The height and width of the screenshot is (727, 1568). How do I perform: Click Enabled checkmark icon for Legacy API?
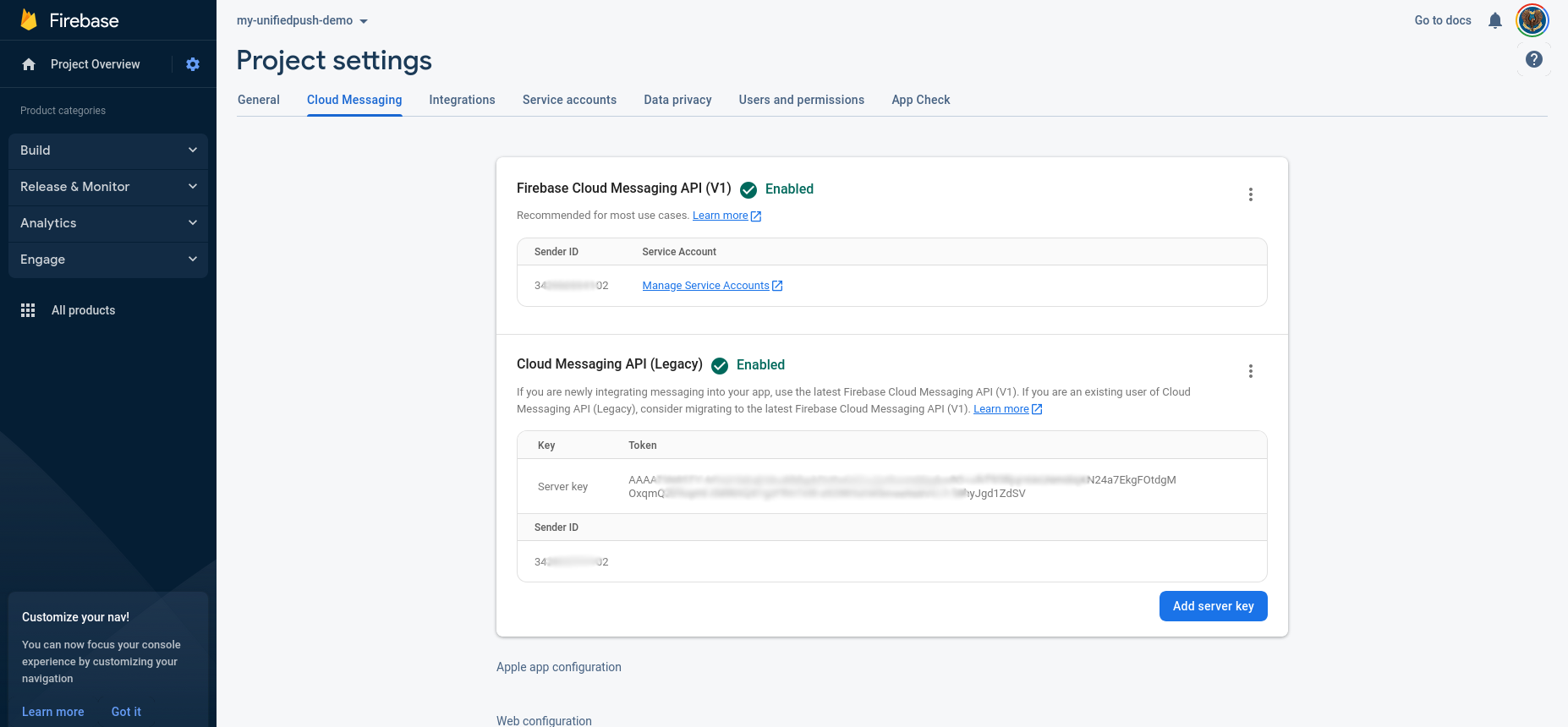tap(720, 365)
